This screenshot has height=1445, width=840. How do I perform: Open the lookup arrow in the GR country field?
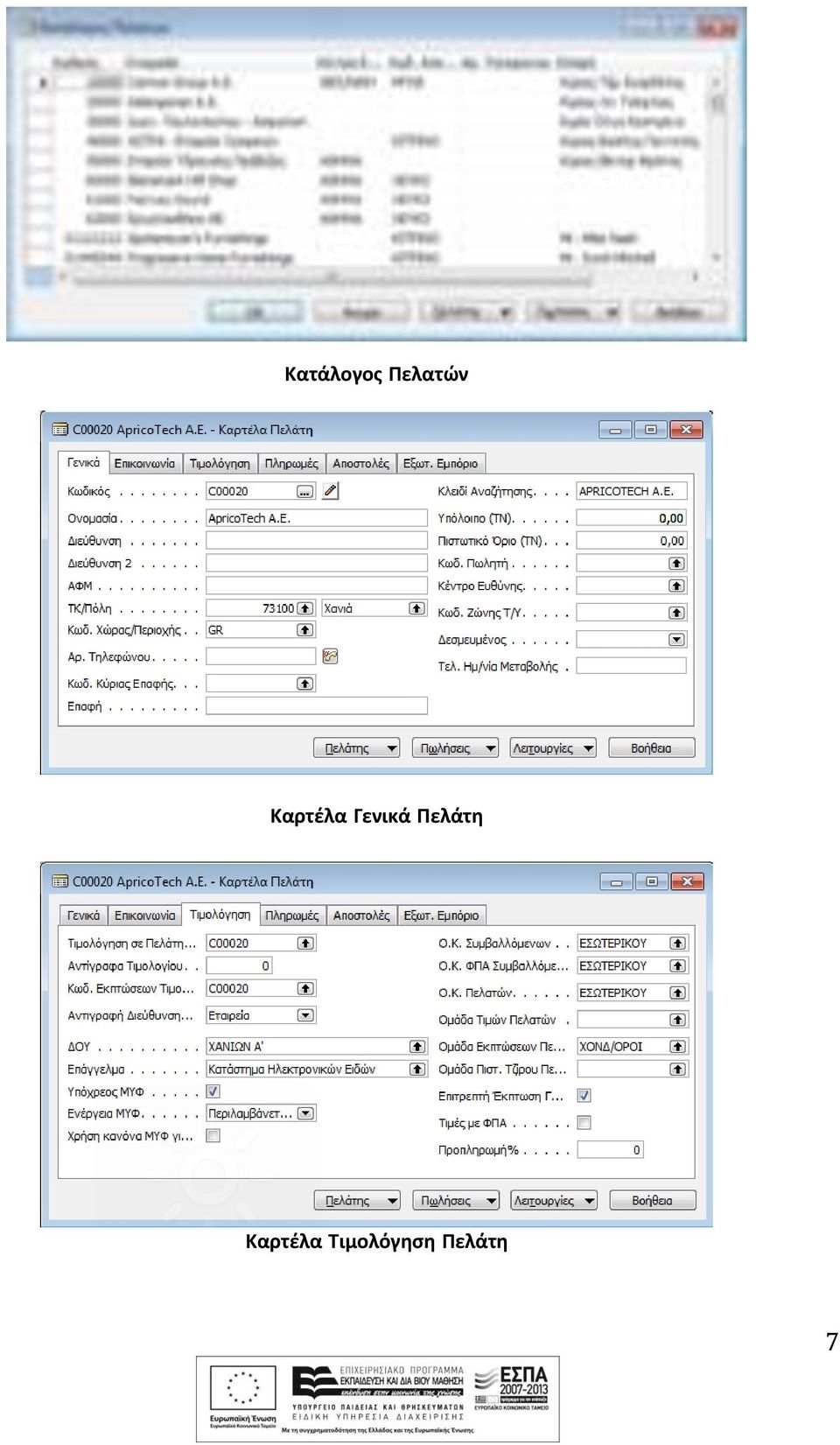pos(304,630)
